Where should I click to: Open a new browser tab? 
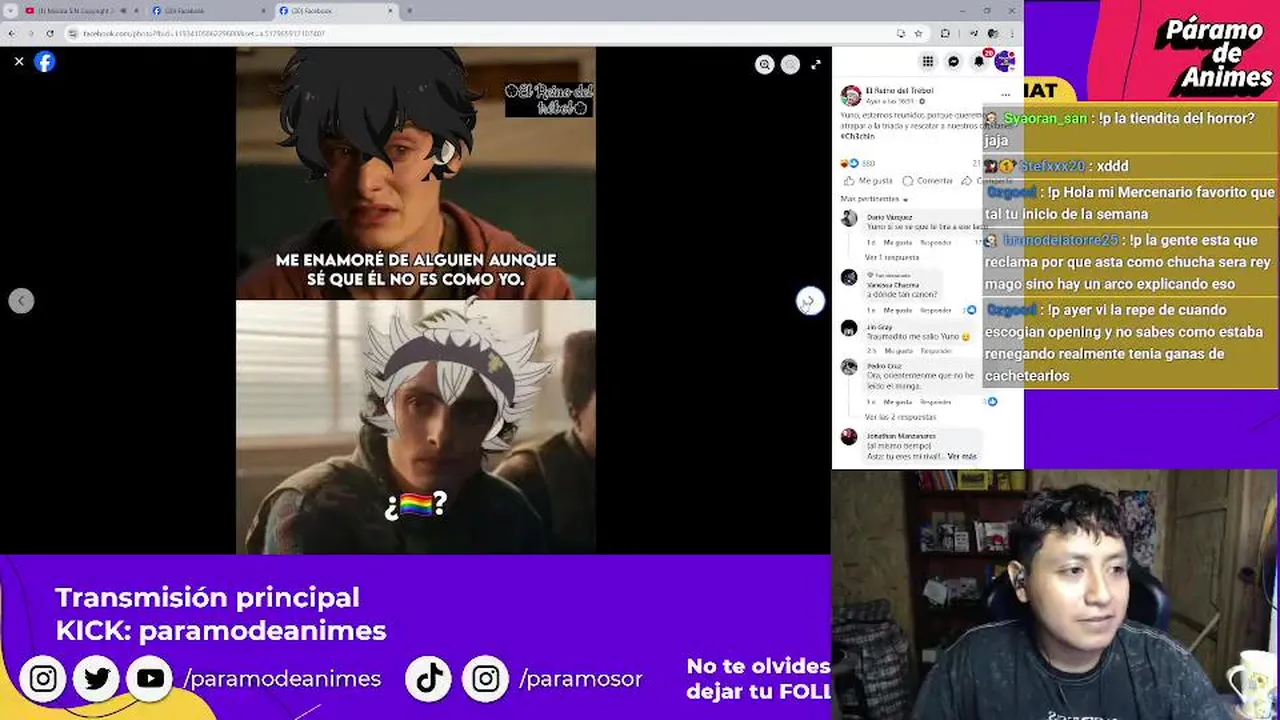click(409, 10)
